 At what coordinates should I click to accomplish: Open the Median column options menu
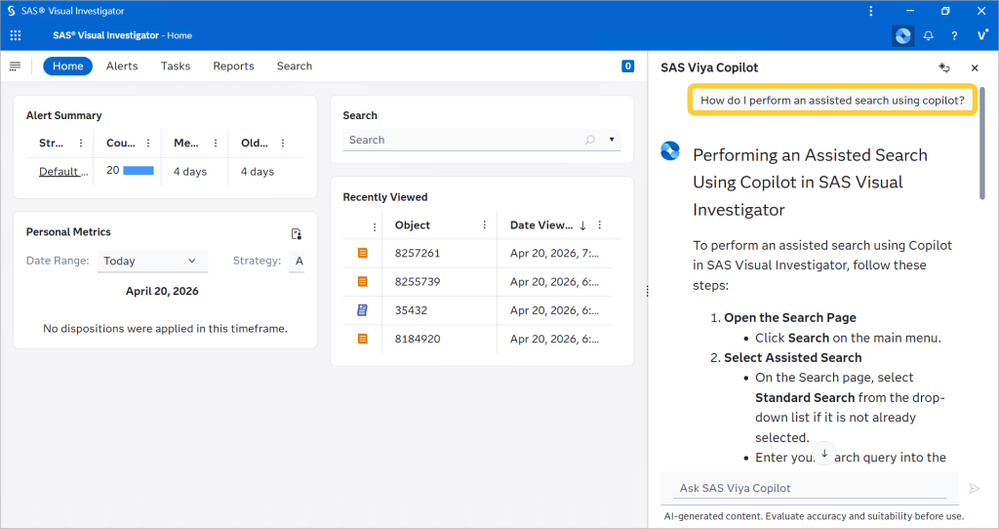click(x=215, y=143)
